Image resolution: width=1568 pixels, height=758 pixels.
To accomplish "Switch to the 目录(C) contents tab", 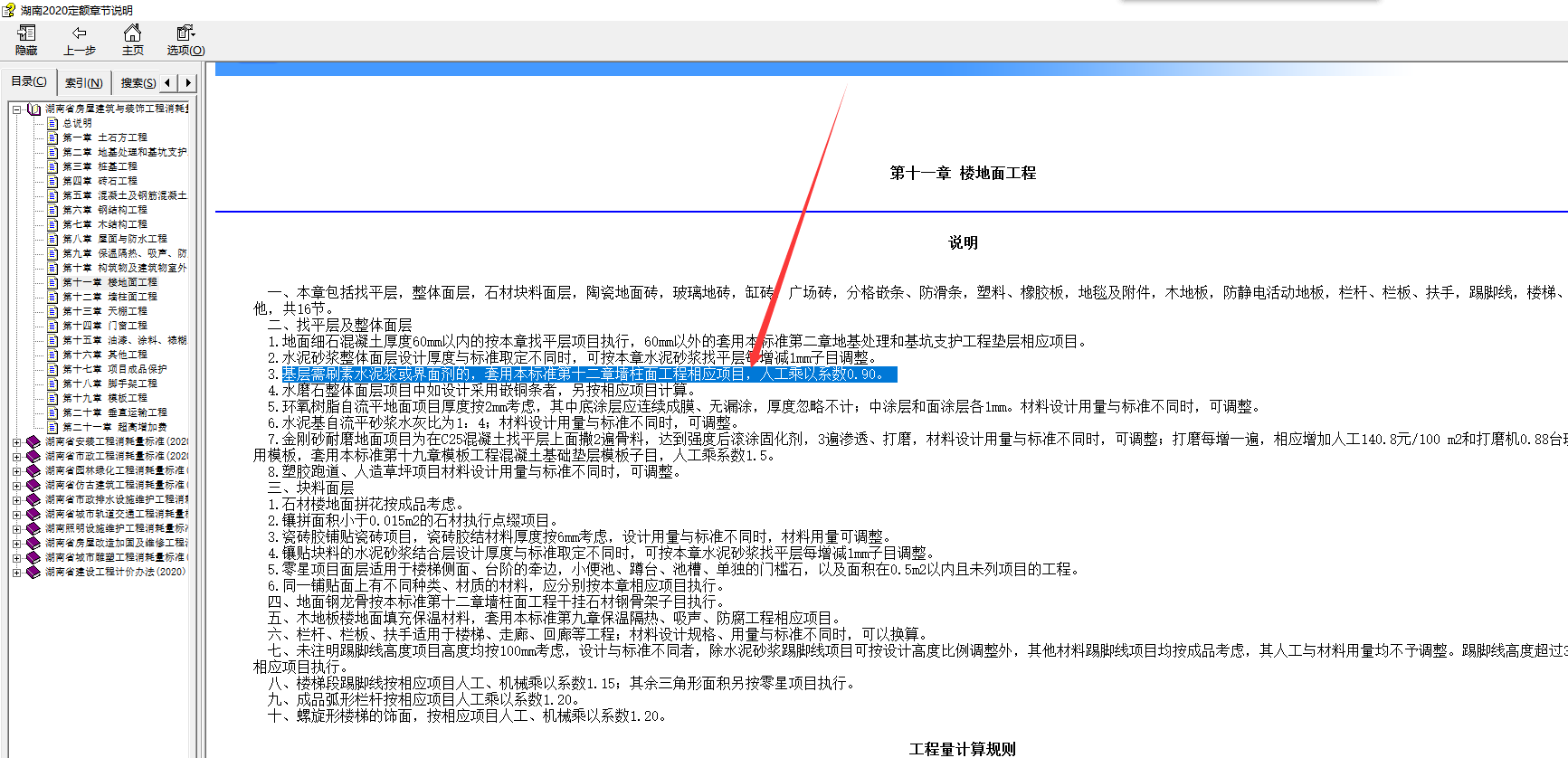I will coord(29,81).
